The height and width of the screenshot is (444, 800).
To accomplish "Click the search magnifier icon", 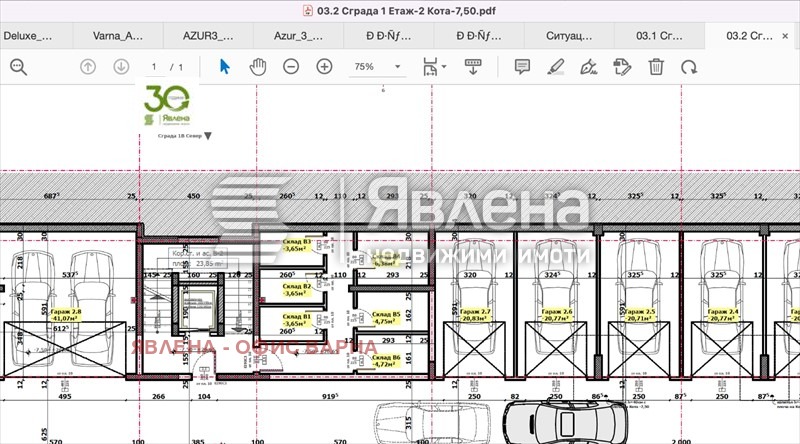I will coord(18,67).
